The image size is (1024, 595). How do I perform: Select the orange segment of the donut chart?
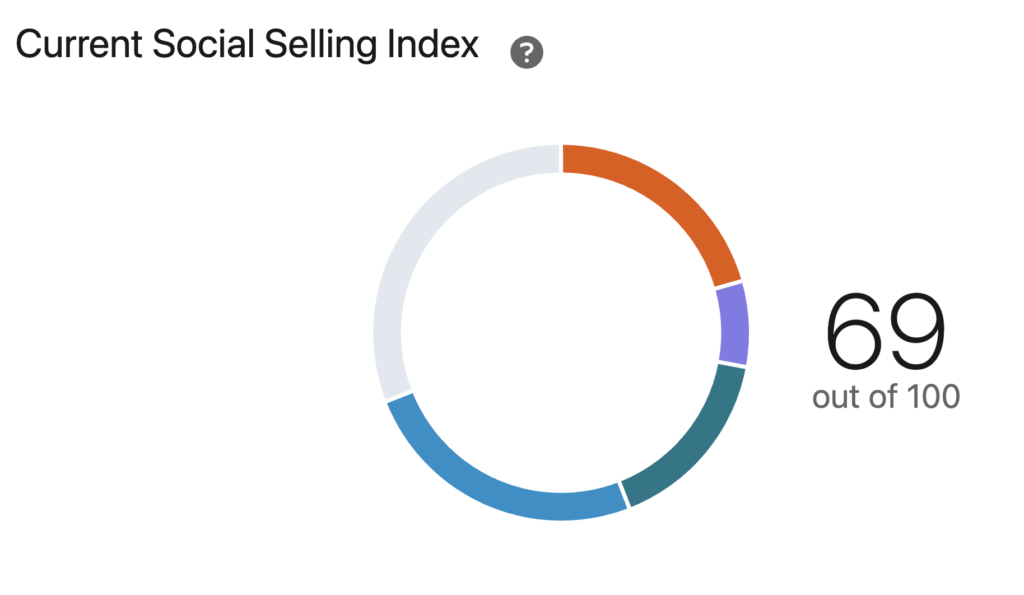670,194
